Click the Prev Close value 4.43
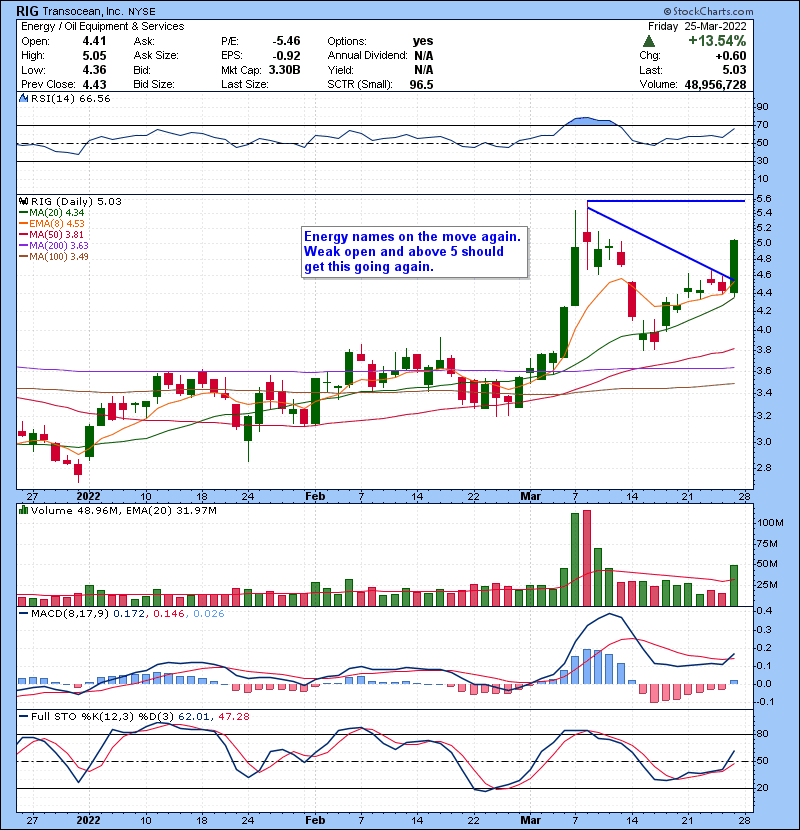This screenshot has width=800, height=830. [x=94, y=85]
